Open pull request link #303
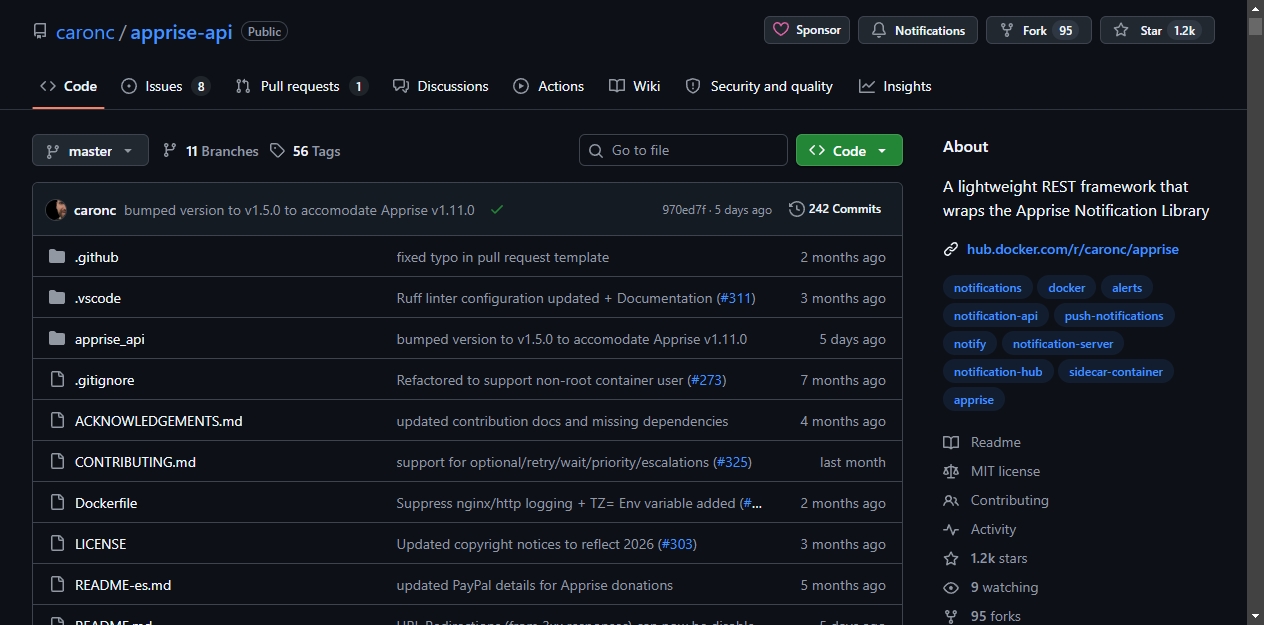Screen dimensions: 1264x625 677,544
